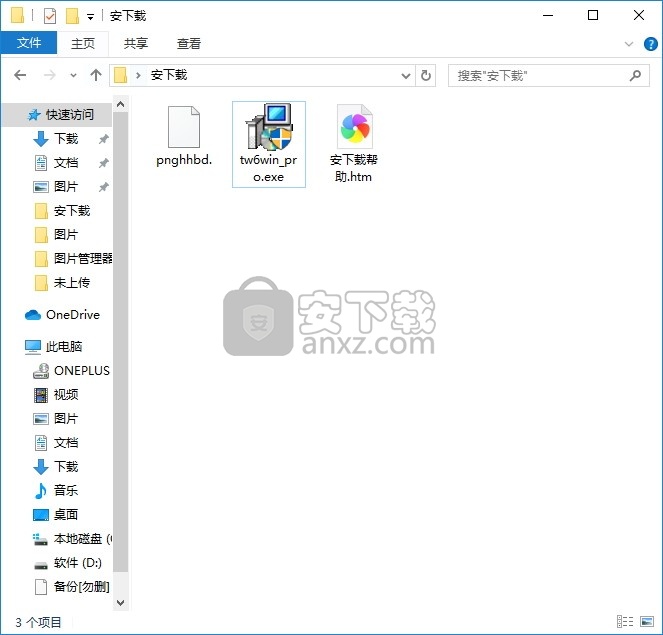Click the folder icon in the address bar
The image size is (663, 635).
click(x=121, y=76)
